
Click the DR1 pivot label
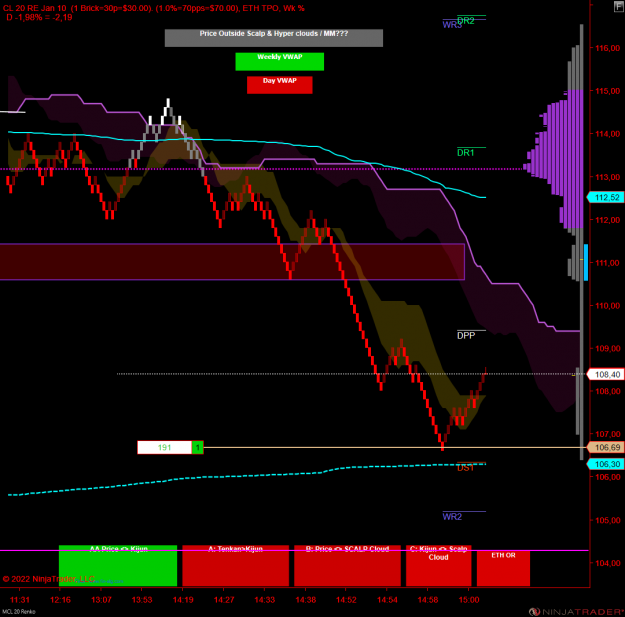tap(466, 153)
